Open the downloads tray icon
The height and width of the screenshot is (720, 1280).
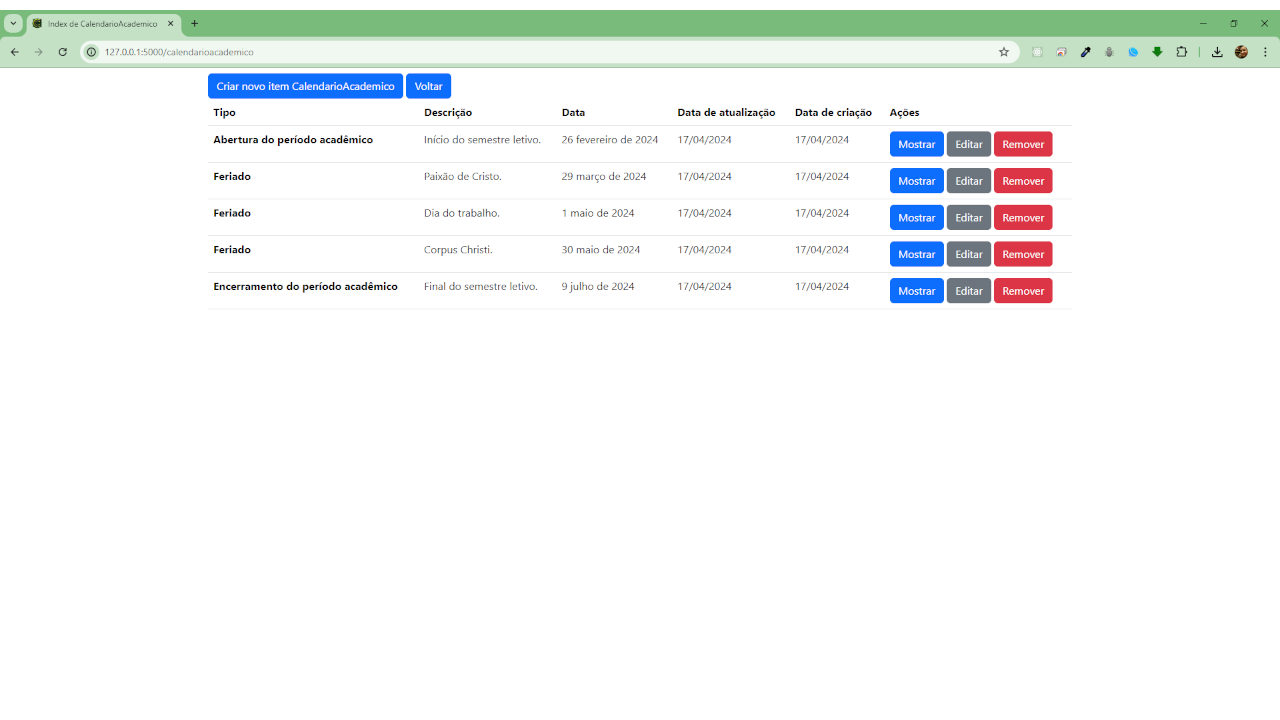1217,52
